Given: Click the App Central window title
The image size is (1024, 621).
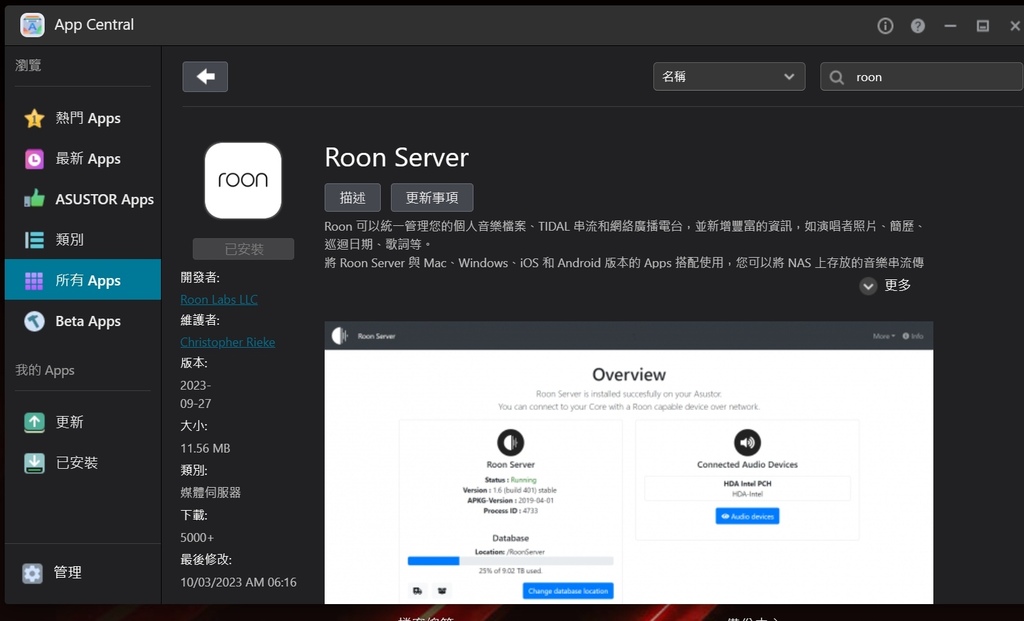Looking at the screenshot, I should coord(94,25).
